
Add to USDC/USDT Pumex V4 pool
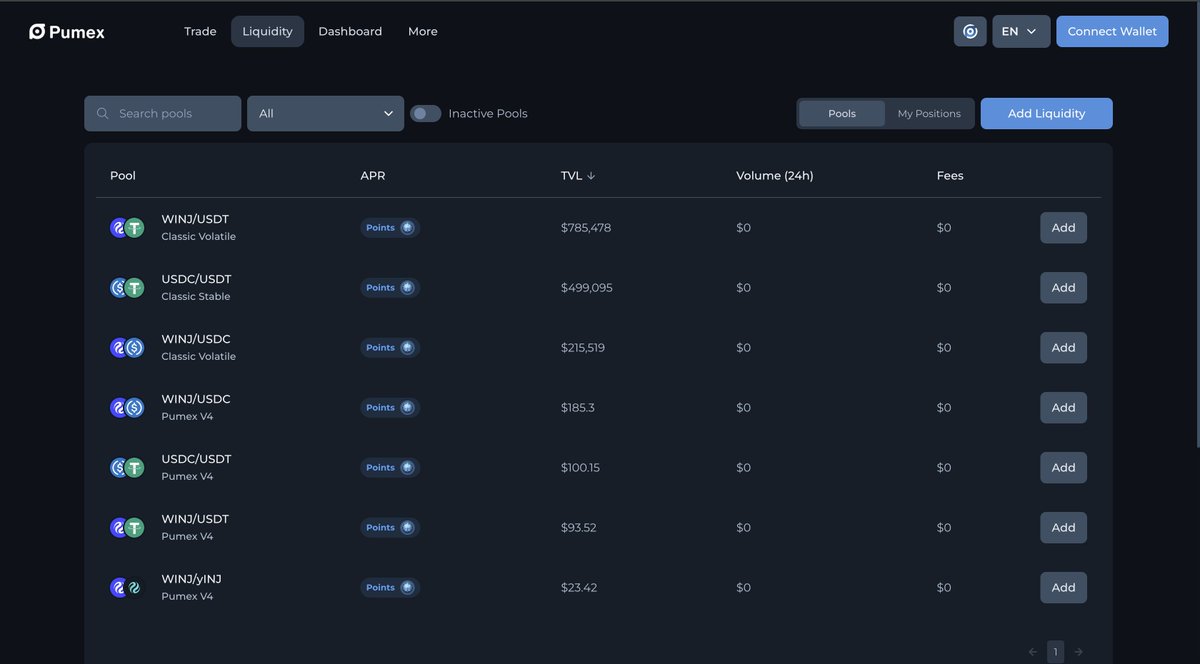(x=1063, y=468)
